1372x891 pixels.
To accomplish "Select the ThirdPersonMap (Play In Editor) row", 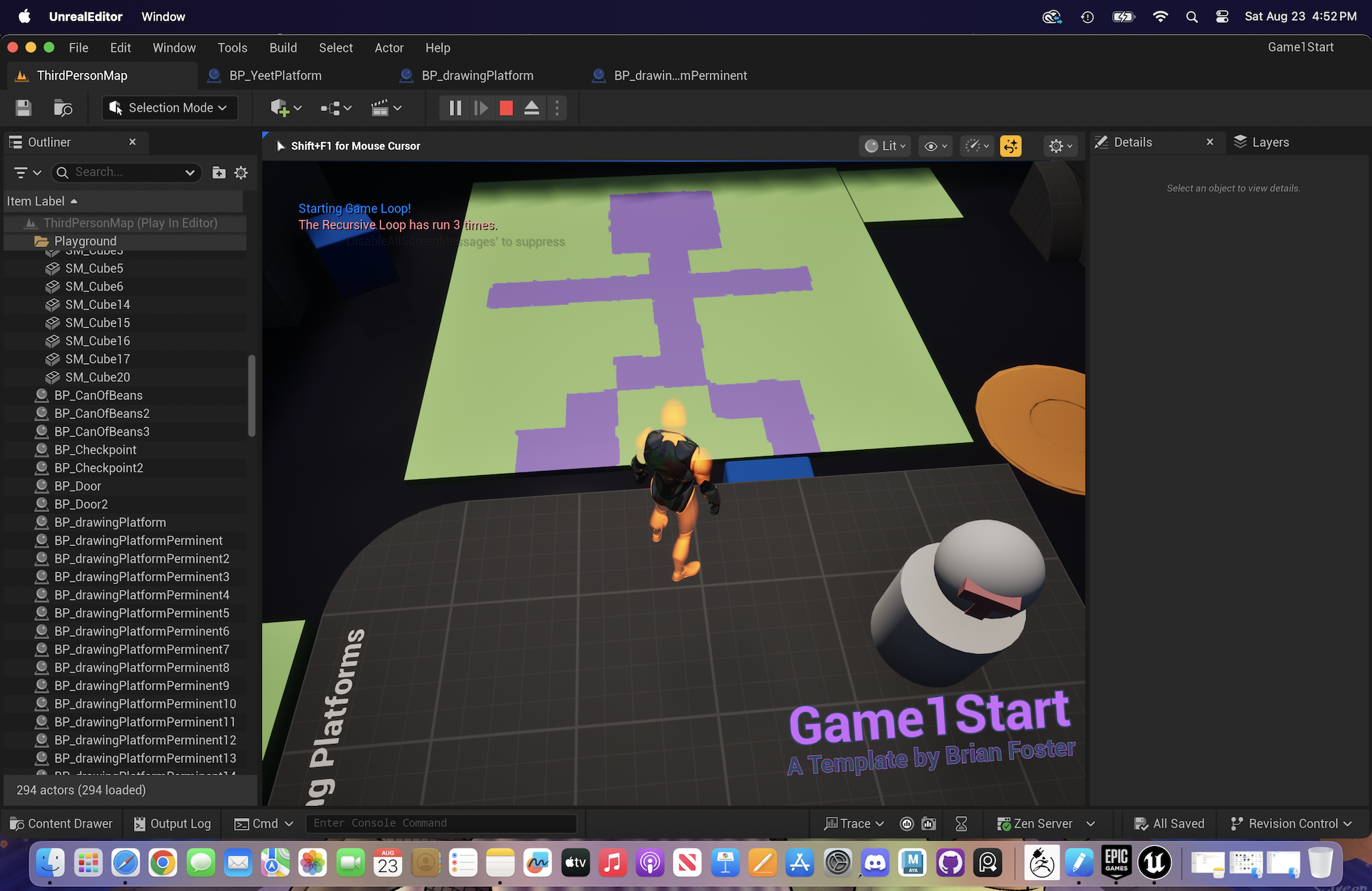I will [x=125, y=223].
